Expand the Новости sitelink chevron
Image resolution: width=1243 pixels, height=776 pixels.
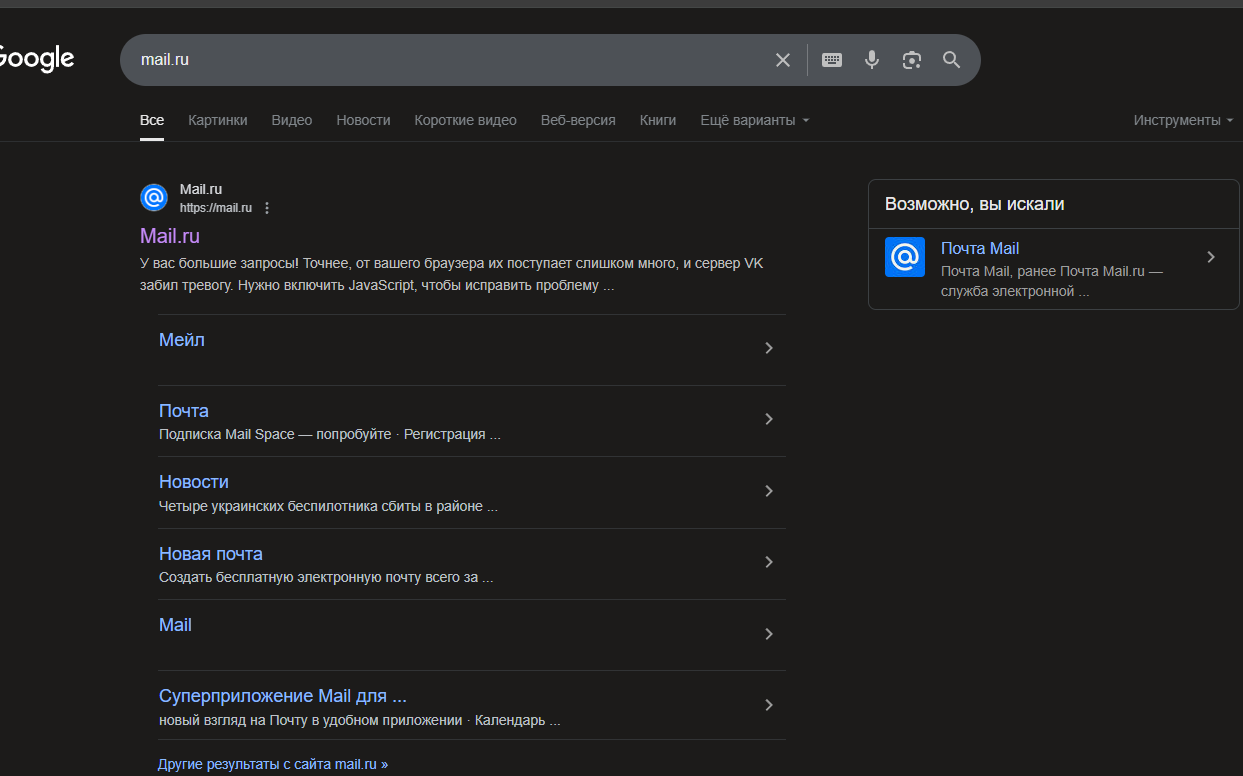pos(769,491)
